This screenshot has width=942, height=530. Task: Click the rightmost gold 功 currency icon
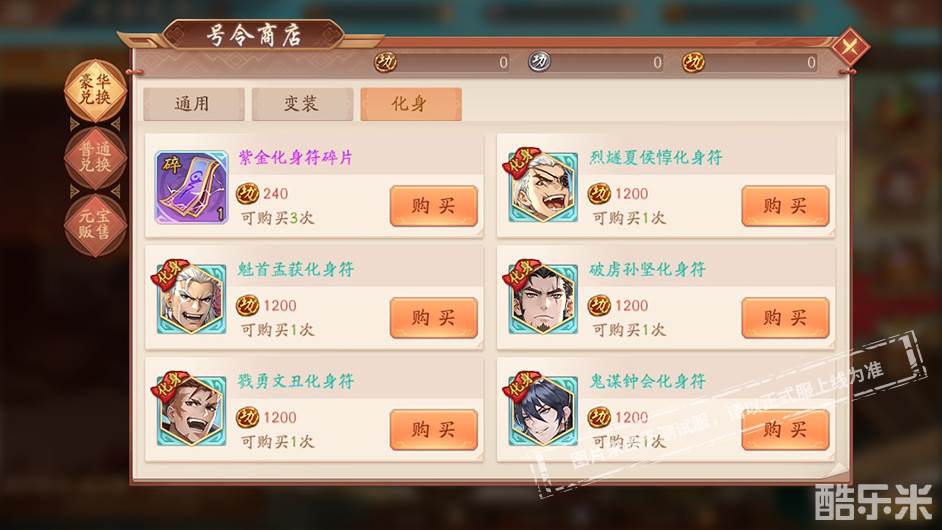693,61
